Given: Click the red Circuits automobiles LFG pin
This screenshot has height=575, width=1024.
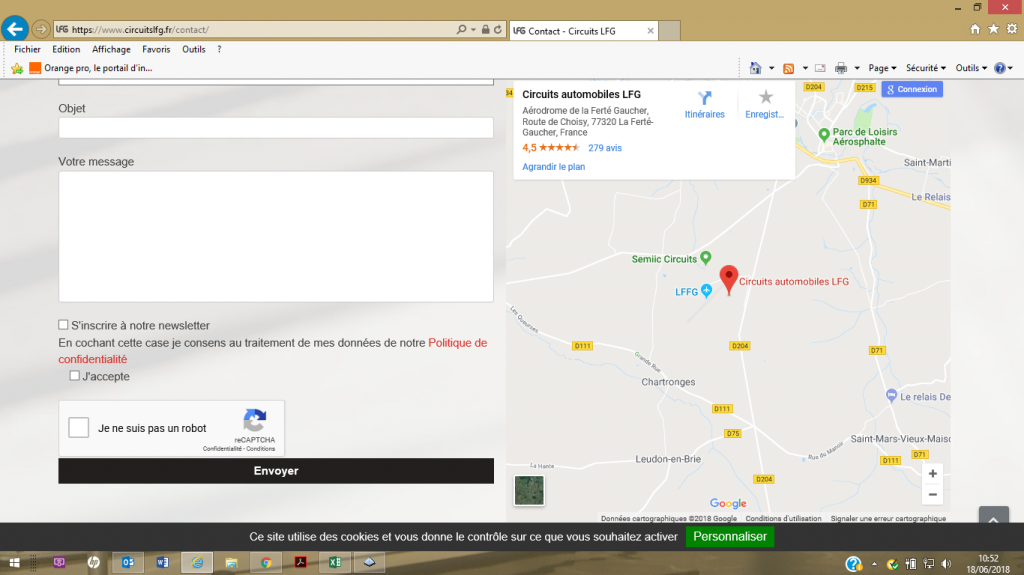Looking at the screenshot, I should click(x=729, y=280).
